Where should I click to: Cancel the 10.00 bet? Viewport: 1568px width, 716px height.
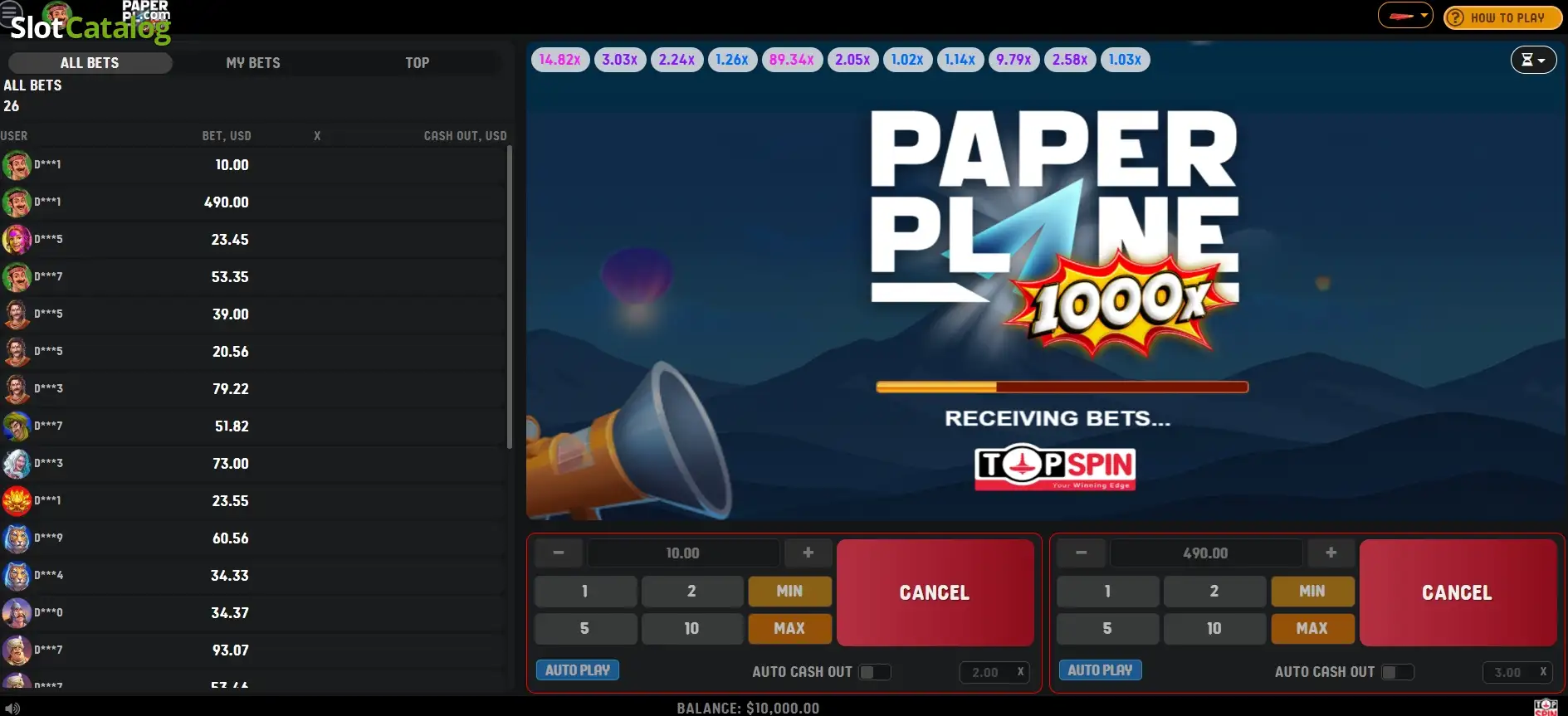(935, 592)
